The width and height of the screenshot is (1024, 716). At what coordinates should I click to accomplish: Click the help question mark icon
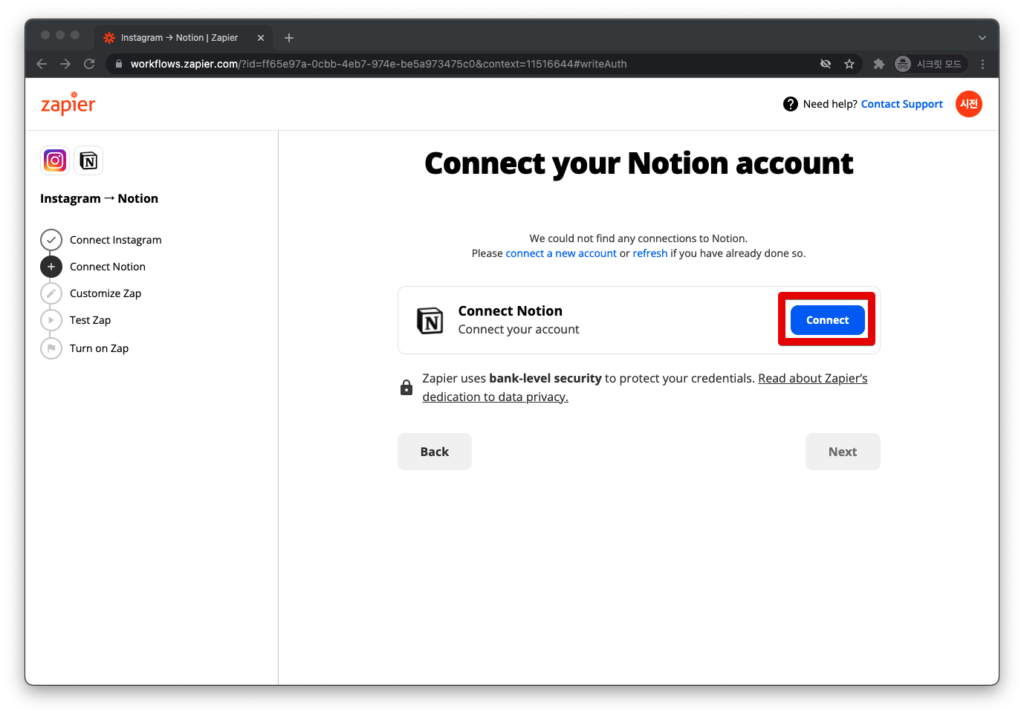[790, 104]
